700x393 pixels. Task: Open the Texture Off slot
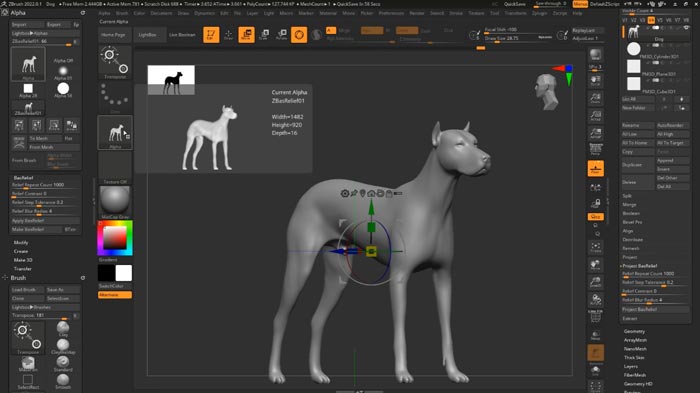[115, 167]
